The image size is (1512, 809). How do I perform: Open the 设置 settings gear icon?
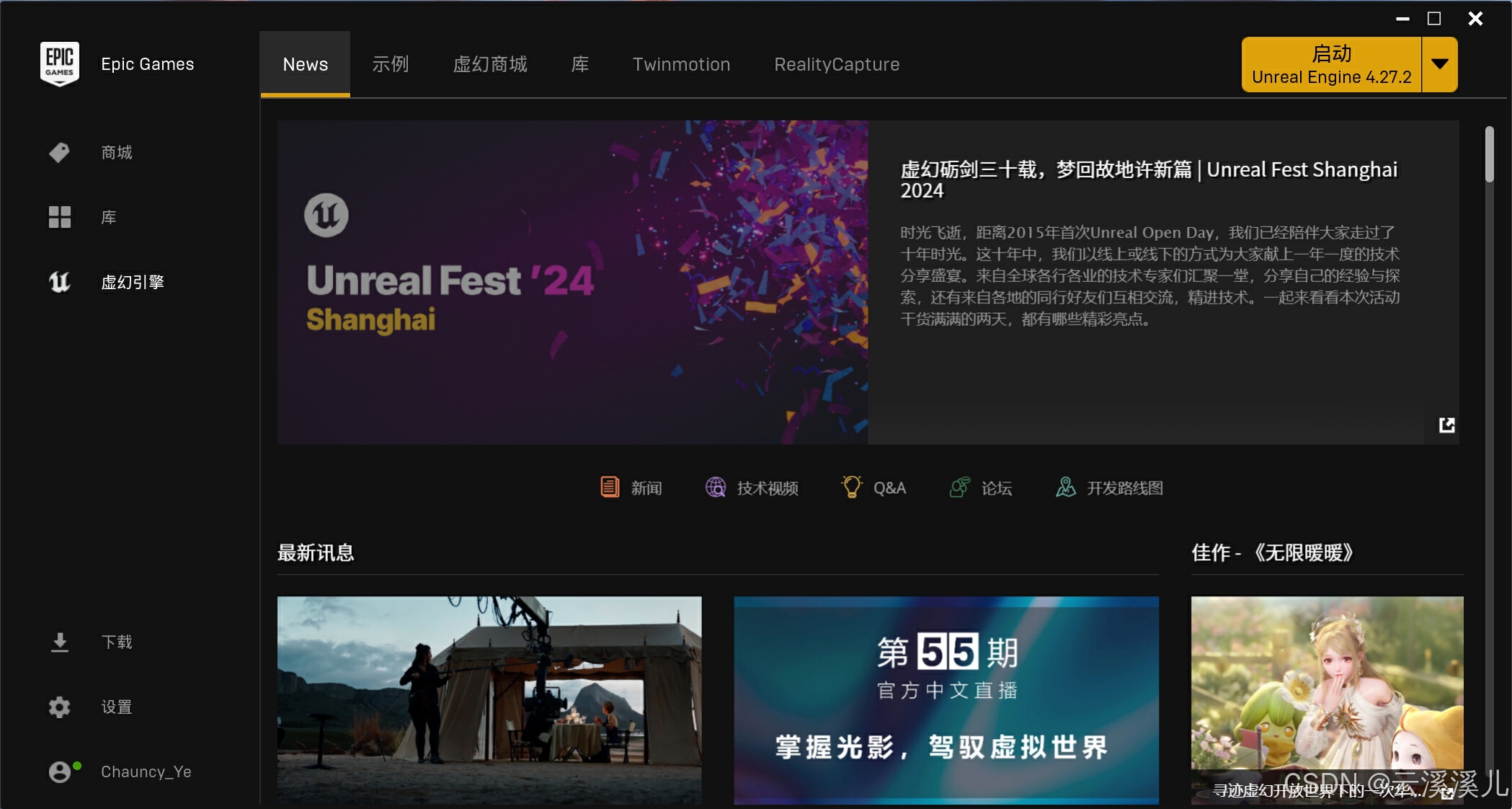[59, 707]
